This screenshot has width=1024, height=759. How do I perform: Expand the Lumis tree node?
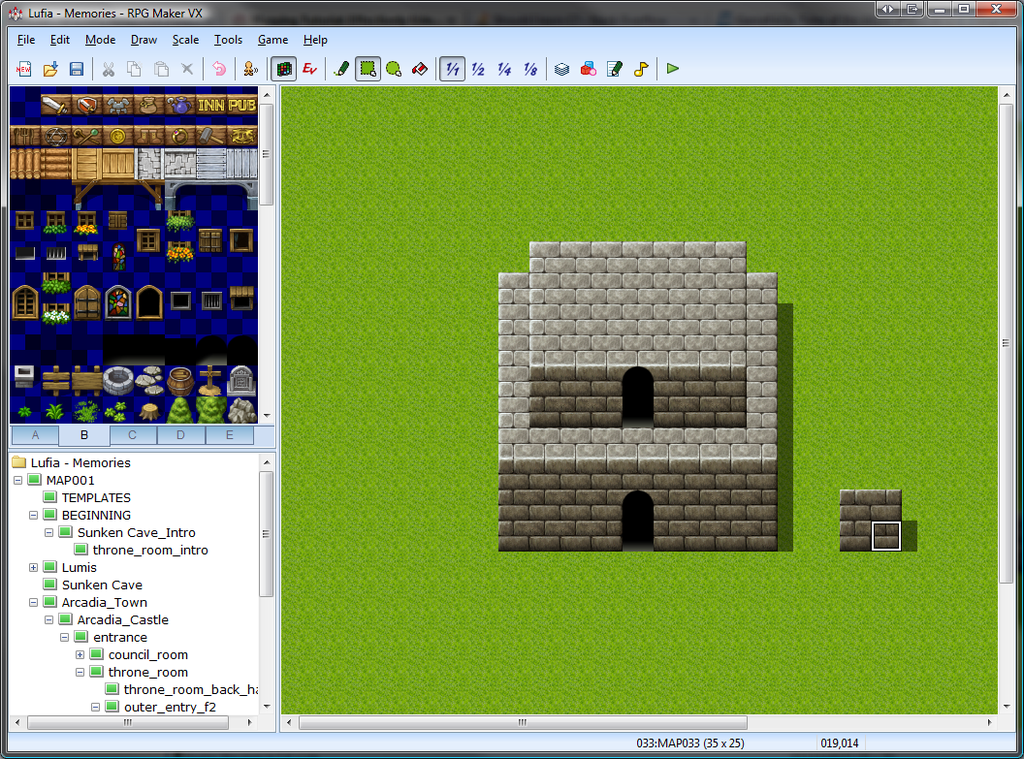(x=33, y=568)
